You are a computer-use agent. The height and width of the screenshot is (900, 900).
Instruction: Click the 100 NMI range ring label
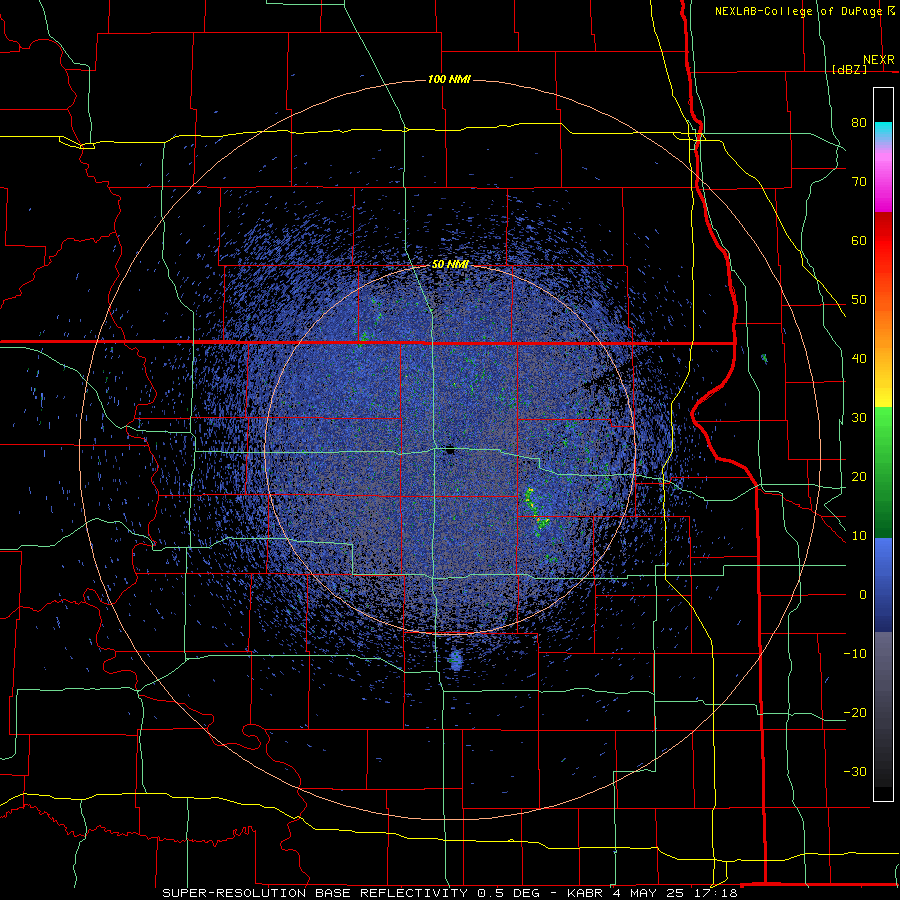449,79
